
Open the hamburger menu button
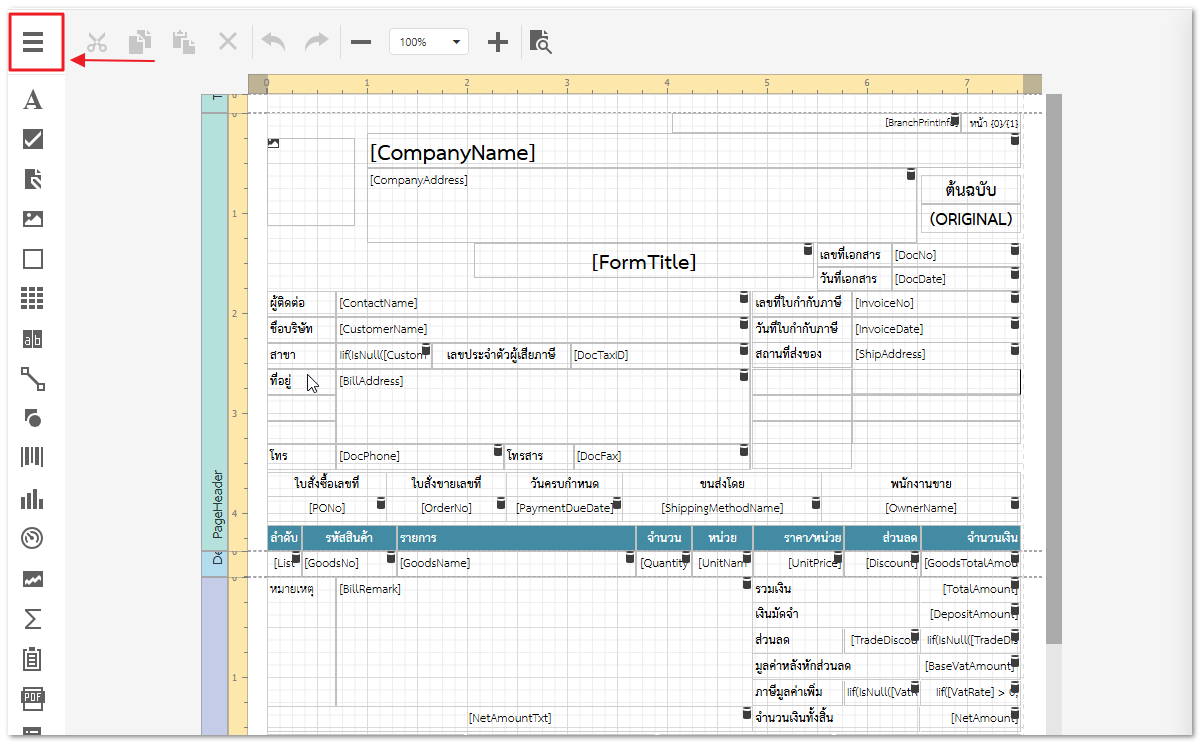[x=33, y=42]
